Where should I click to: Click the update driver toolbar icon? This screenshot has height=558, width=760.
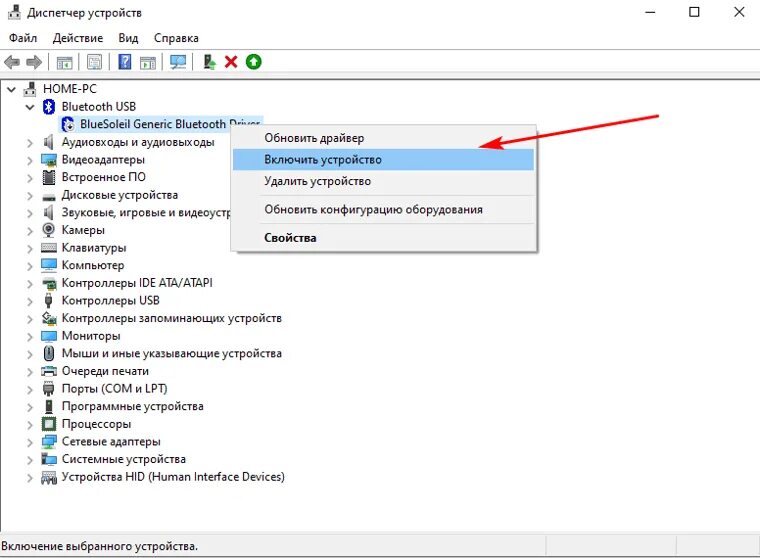coord(209,62)
